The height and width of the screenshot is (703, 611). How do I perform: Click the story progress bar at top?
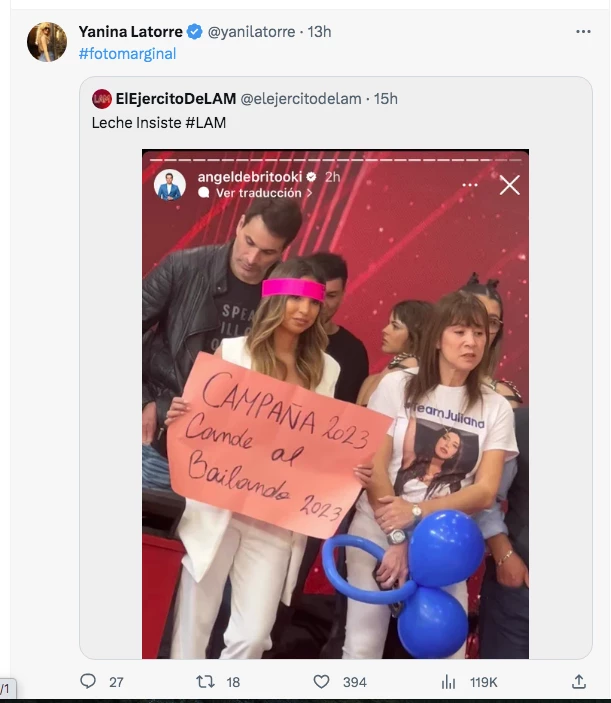coord(335,160)
